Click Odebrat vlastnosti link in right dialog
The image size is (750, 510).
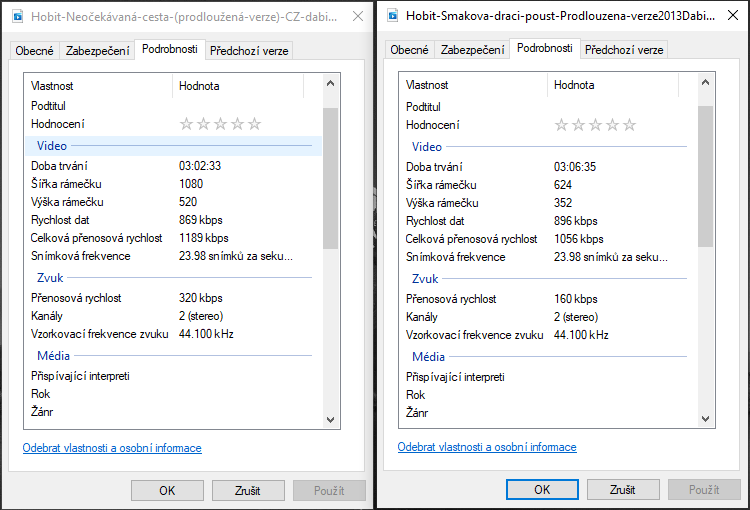487,447
